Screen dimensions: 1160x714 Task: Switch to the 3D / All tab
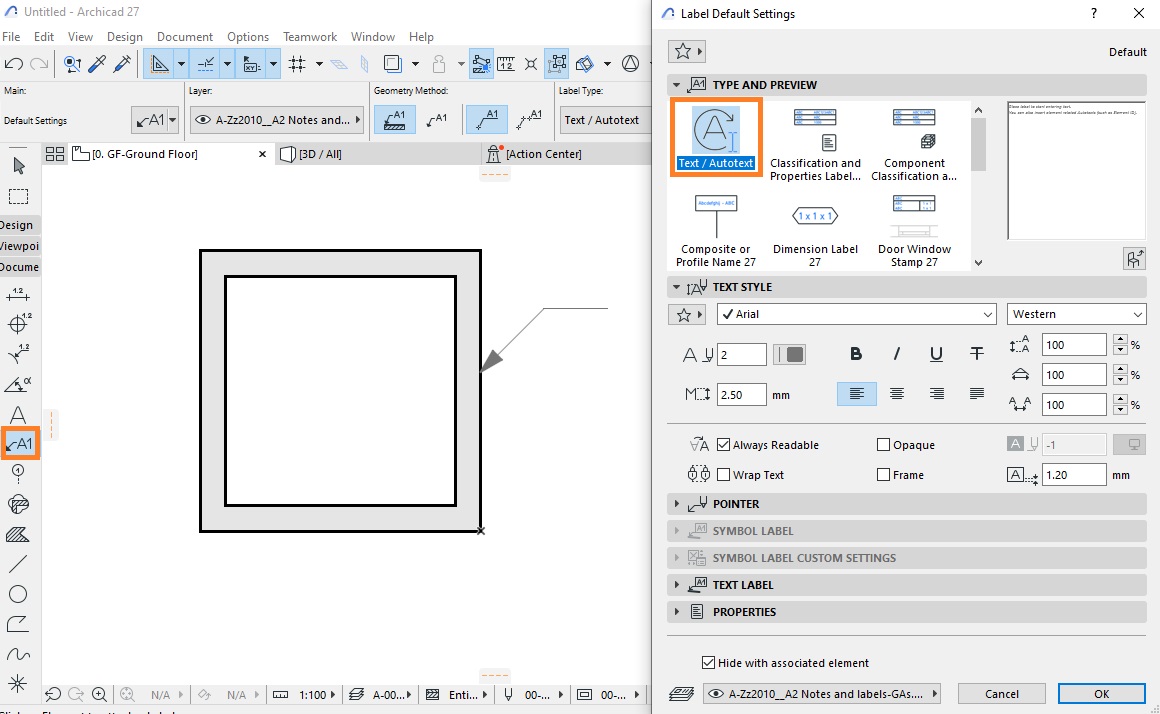(x=320, y=154)
